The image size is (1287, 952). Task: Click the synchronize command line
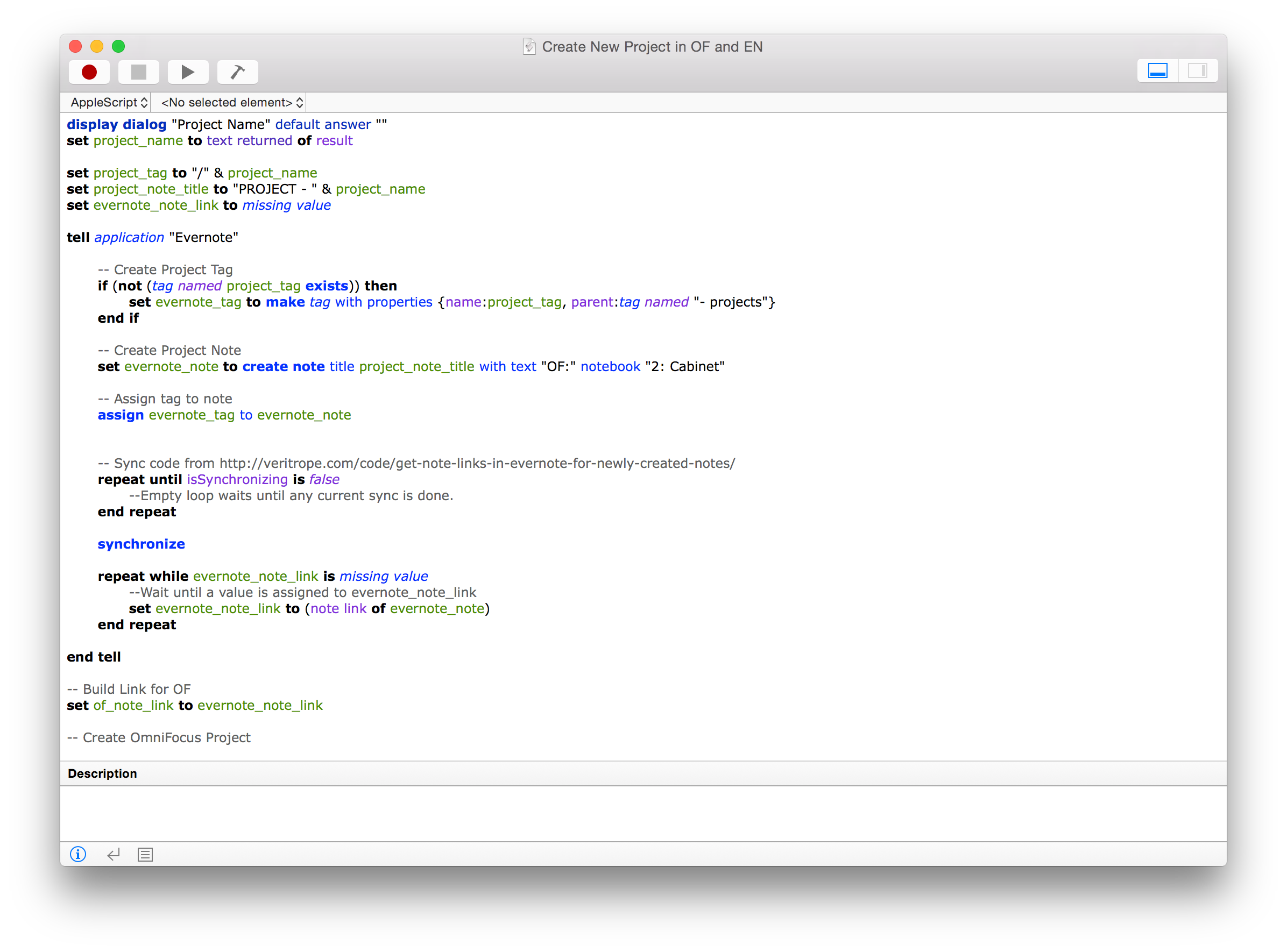point(141,544)
